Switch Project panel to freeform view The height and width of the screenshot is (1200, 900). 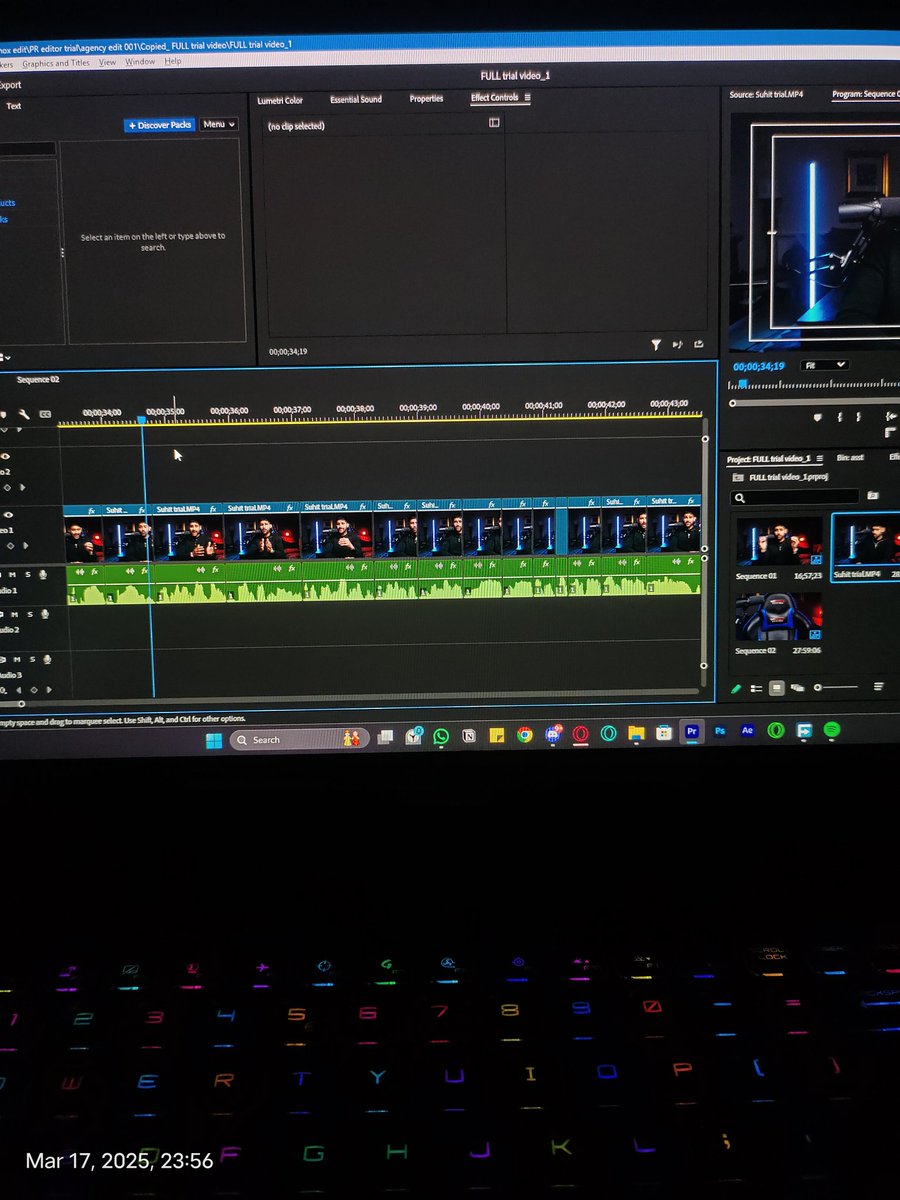pyautogui.click(x=797, y=688)
